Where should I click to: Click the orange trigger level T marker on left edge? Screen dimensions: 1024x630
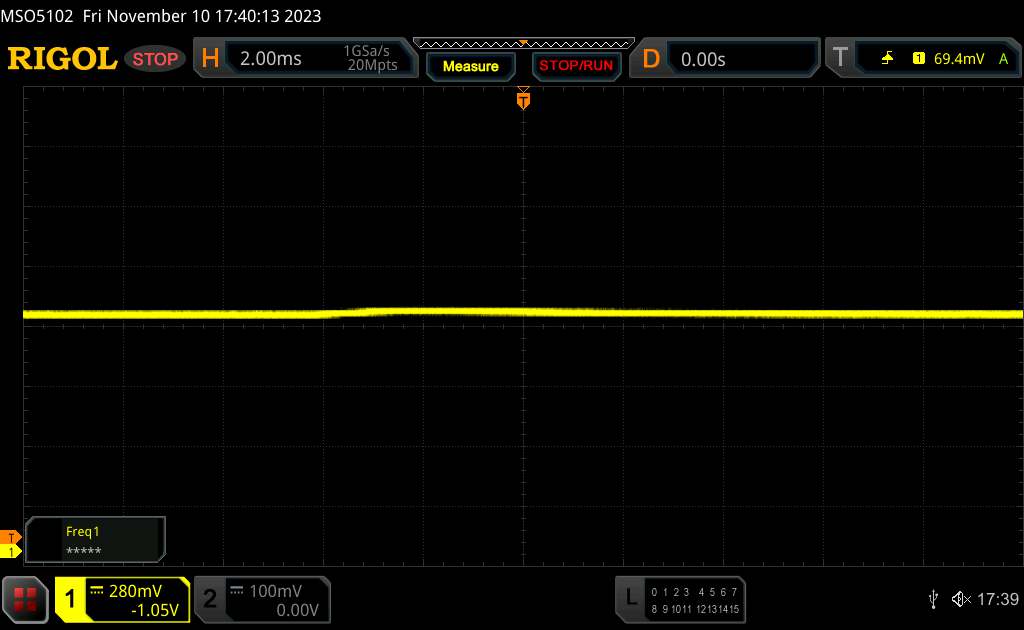(12, 538)
